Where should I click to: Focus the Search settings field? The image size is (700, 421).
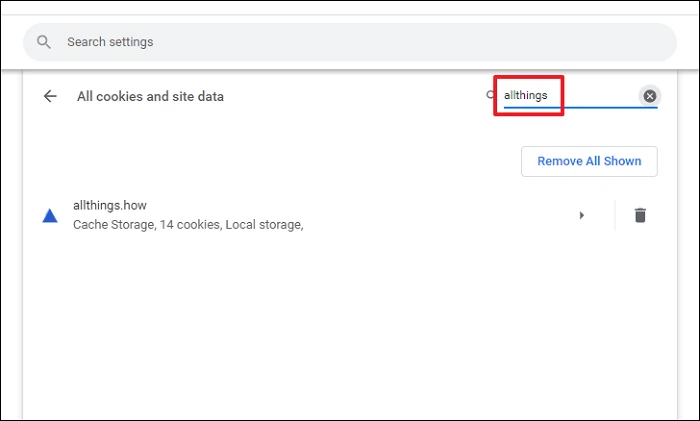click(x=350, y=42)
